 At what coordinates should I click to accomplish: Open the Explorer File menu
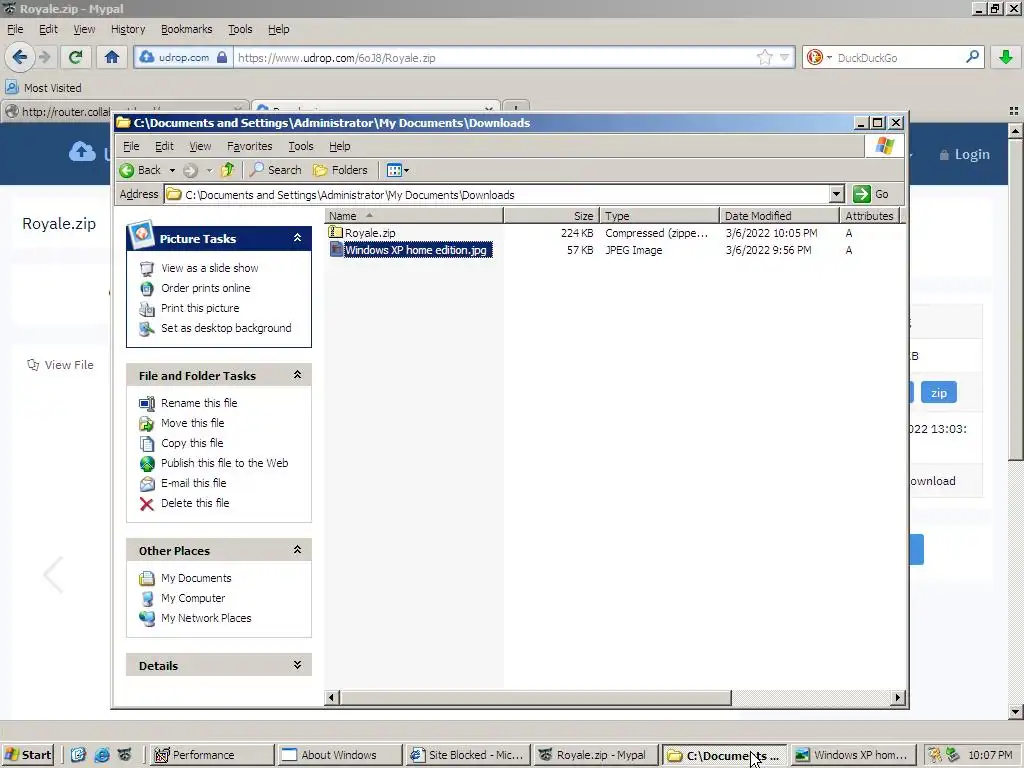131,146
